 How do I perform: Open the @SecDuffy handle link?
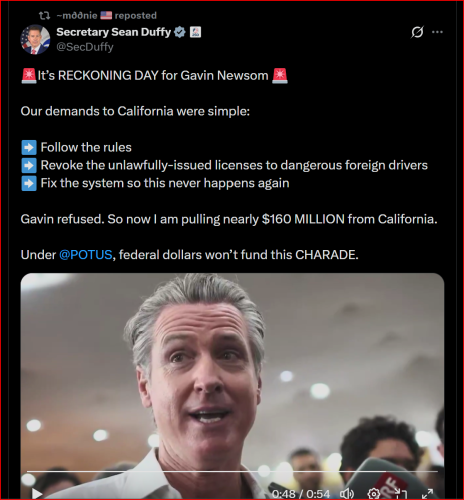pyautogui.click(x=85, y=47)
